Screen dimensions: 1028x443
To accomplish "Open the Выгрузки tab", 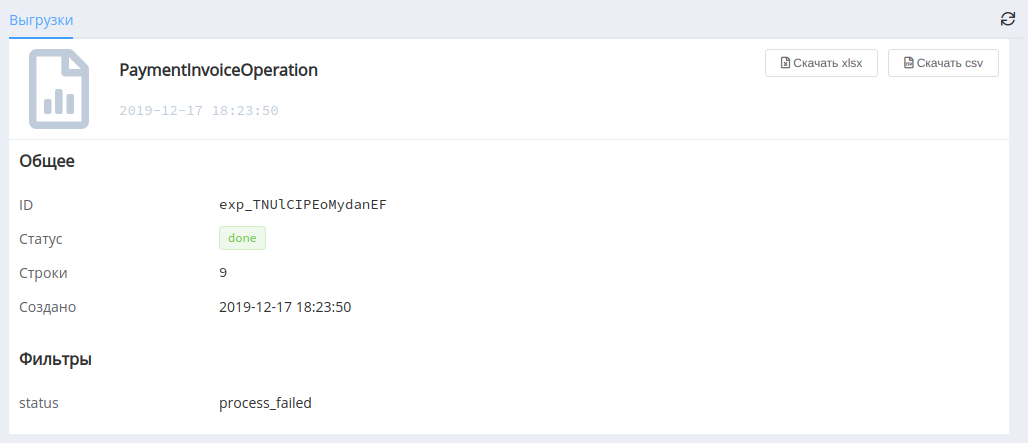I will coord(41,20).
